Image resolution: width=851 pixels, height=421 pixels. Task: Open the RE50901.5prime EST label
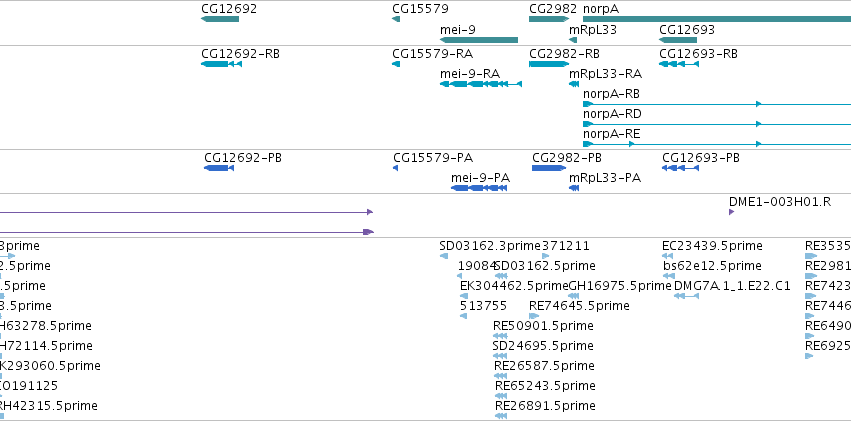(x=543, y=326)
